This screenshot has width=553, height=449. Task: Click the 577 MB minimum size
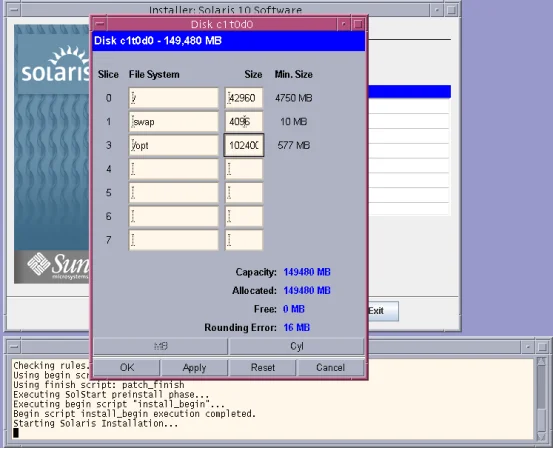tap(293, 145)
